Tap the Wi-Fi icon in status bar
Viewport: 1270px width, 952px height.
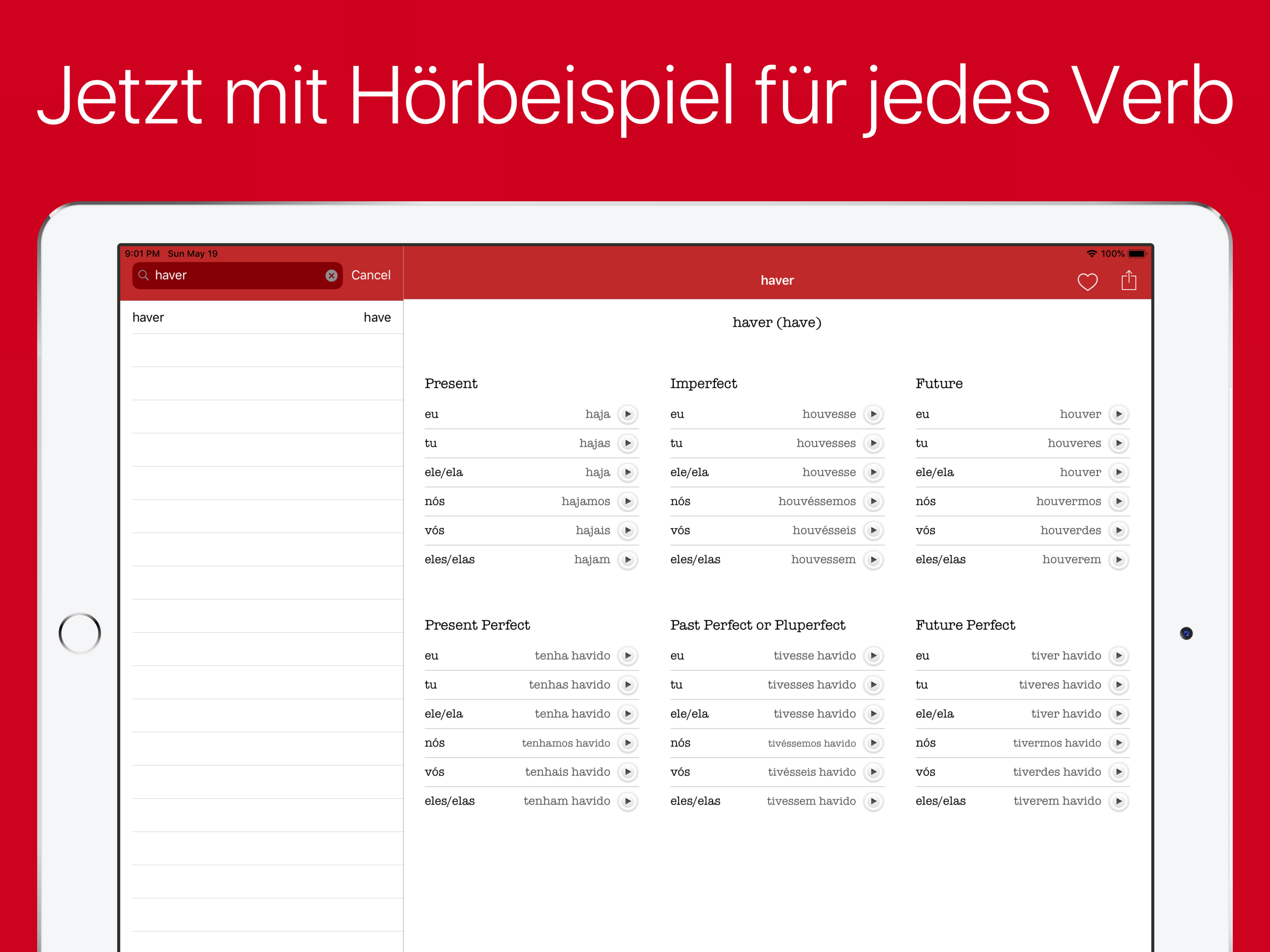1091,253
